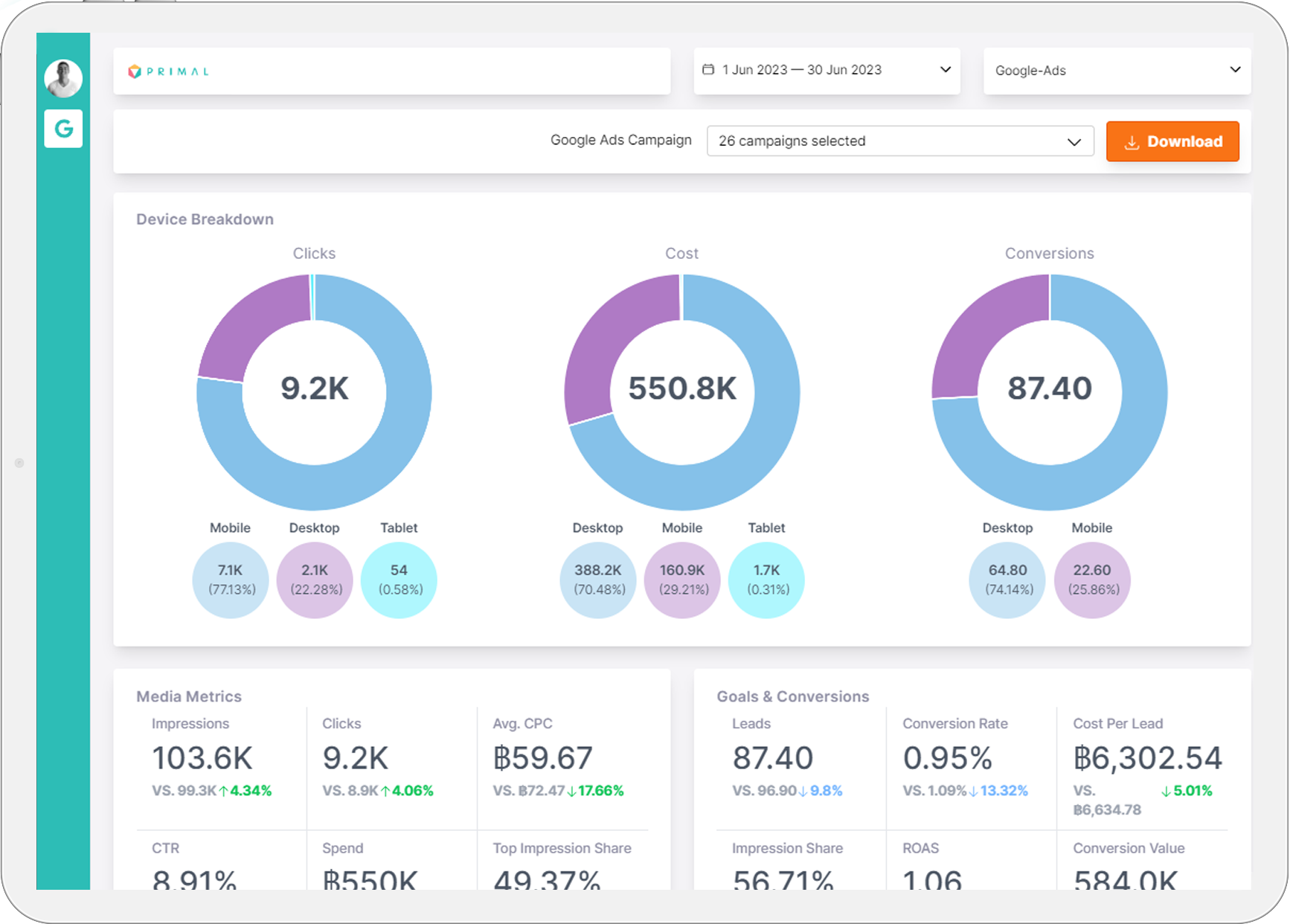Open the 26 campaigns selected dropdown

tap(900, 141)
